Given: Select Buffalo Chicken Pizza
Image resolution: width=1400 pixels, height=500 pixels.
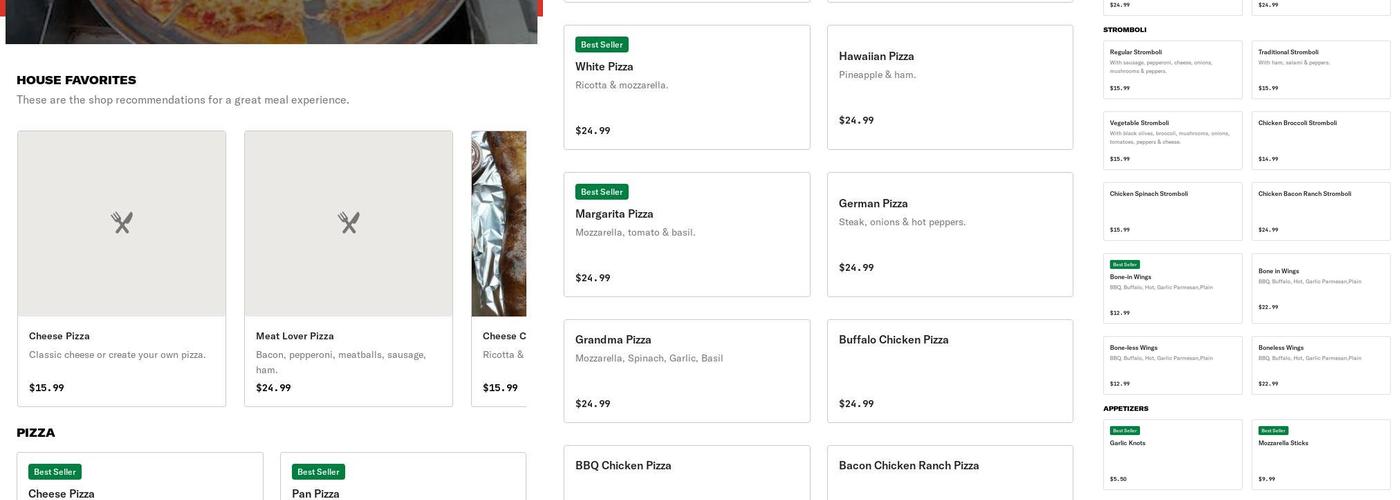Looking at the screenshot, I should pyautogui.click(x=949, y=371).
